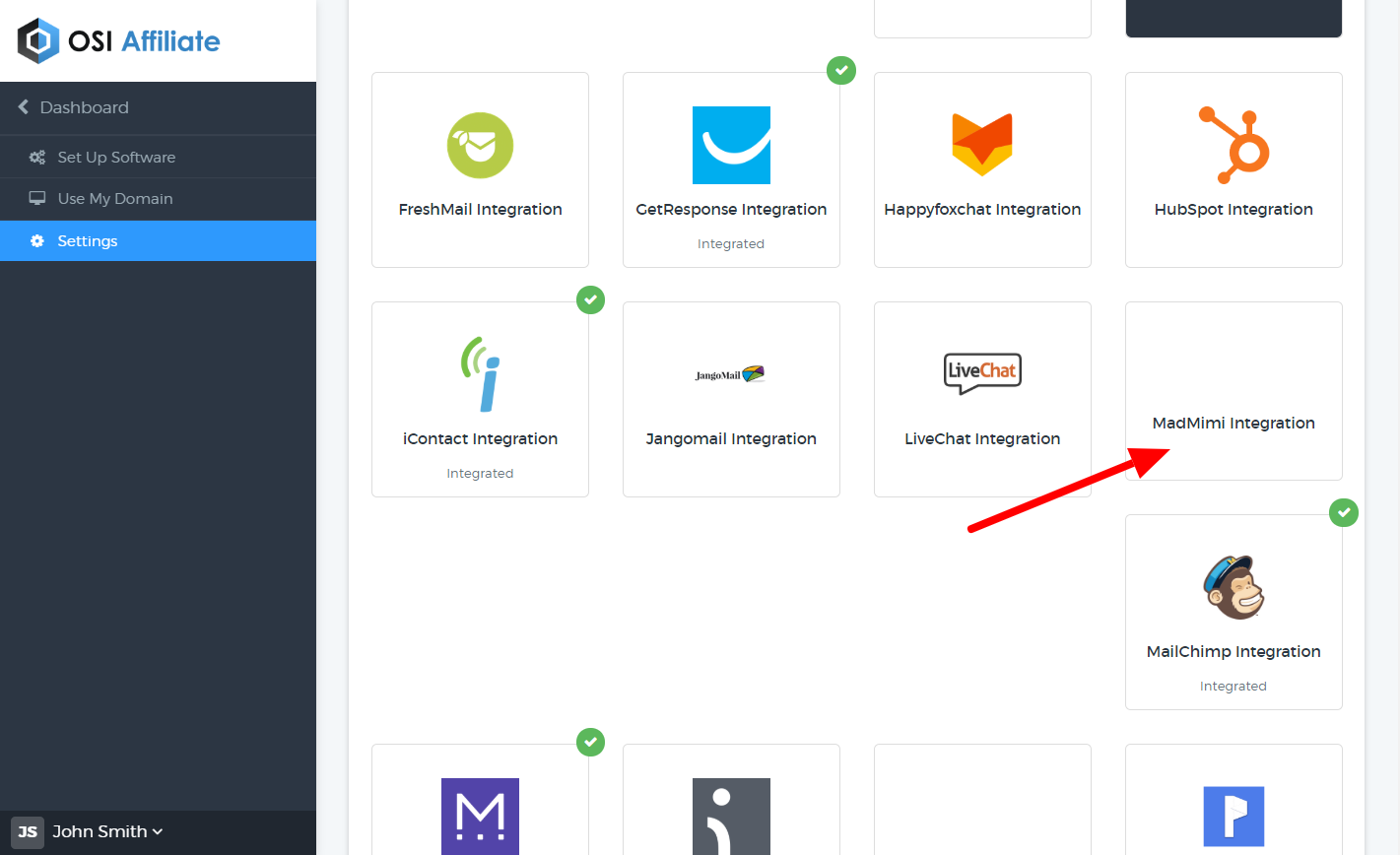Open LiveChat Integration link
The height and width of the screenshot is (855, 1400).
(982, 439)
